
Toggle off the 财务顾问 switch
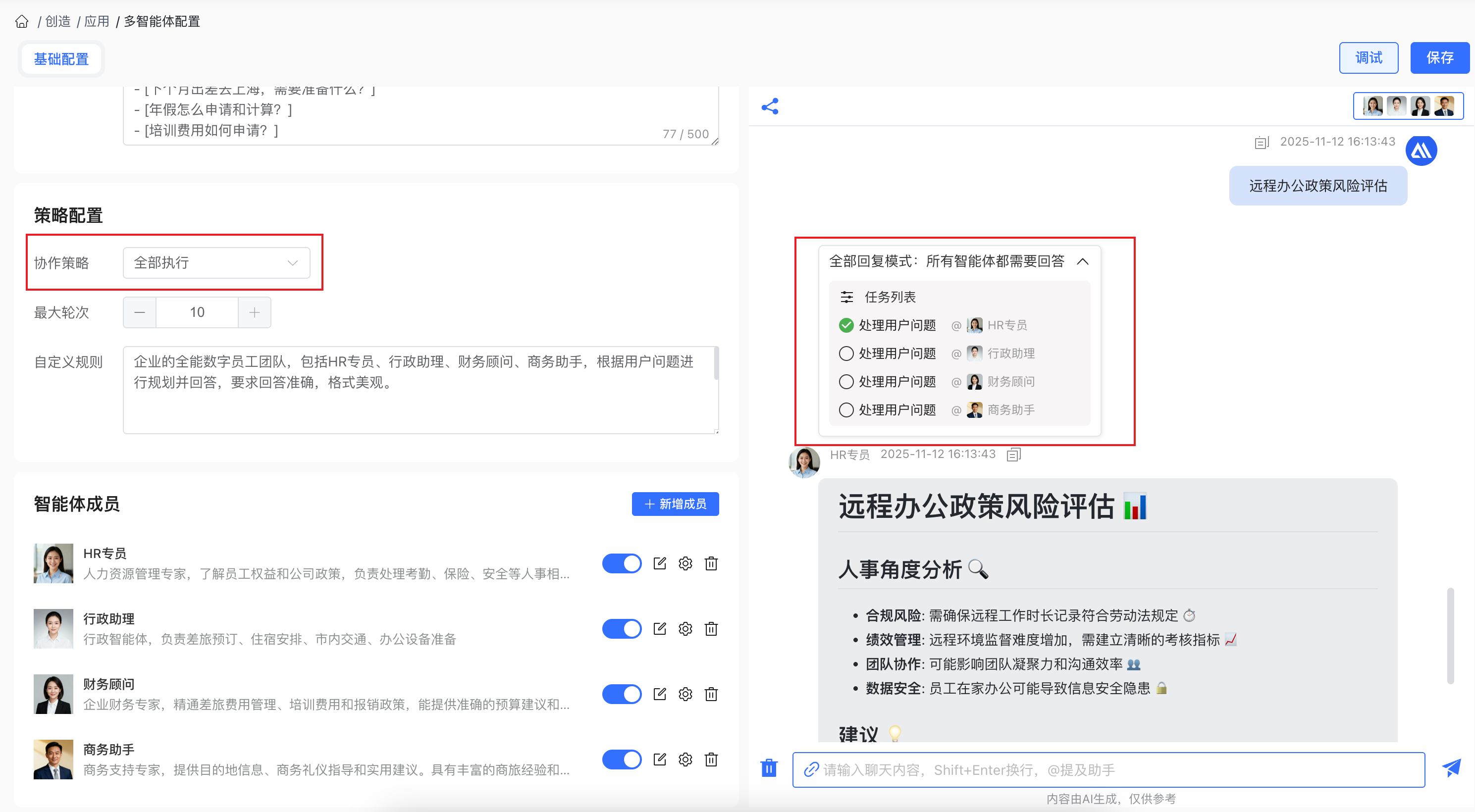coord(622,694)
